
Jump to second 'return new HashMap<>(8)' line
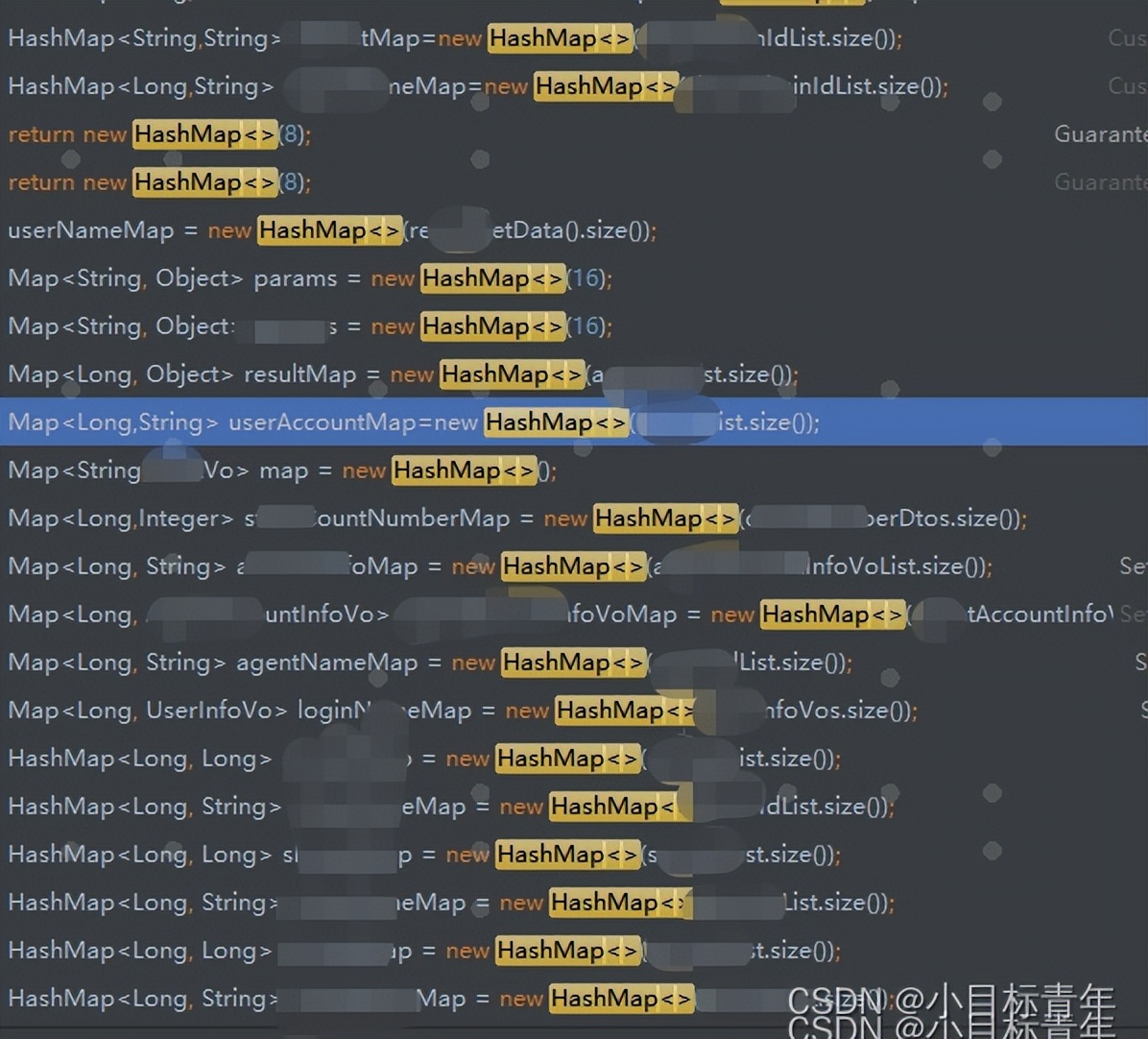pos(159,182)
